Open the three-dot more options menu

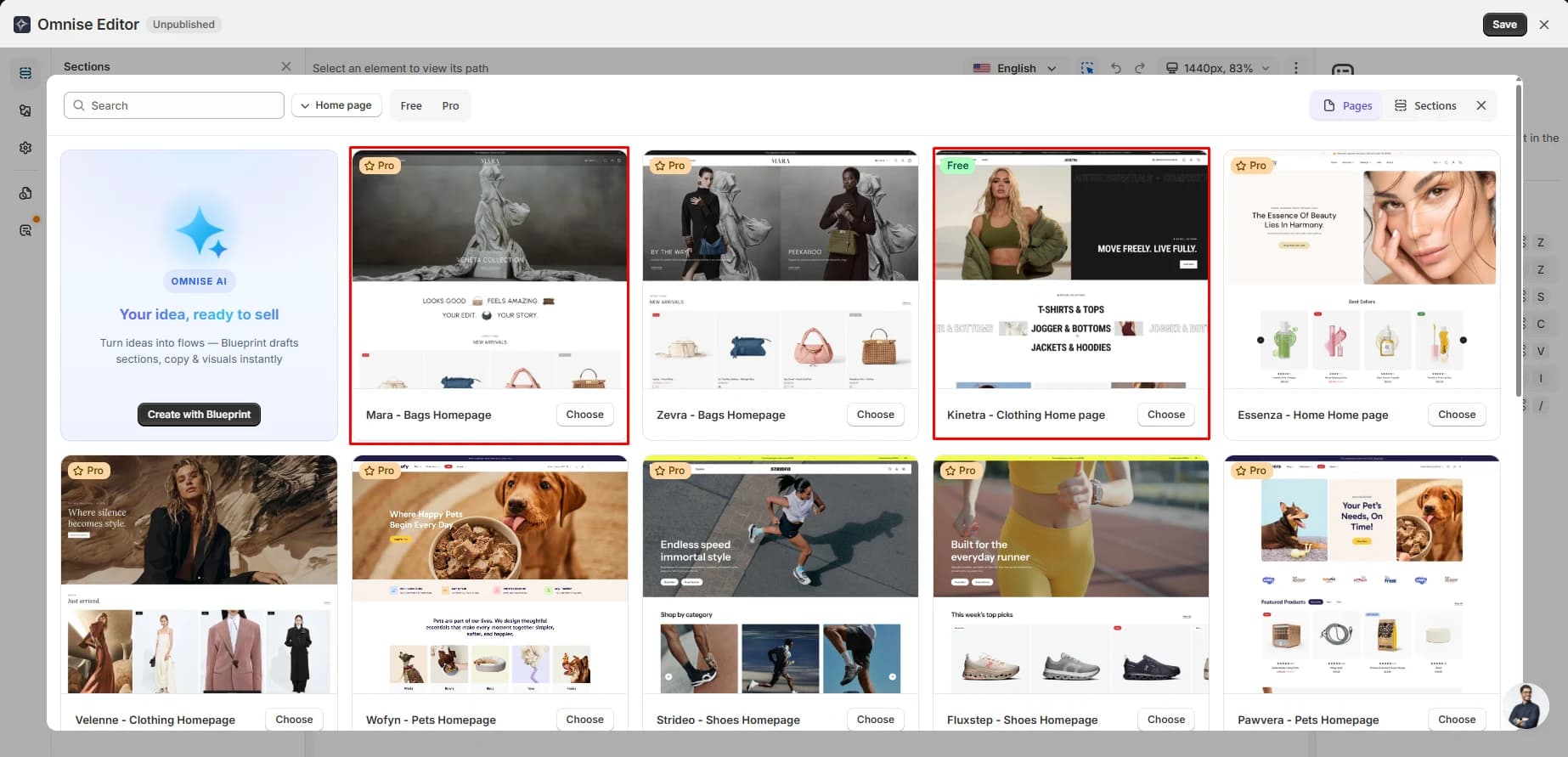pyautogui.click(x=1295, y=68)
